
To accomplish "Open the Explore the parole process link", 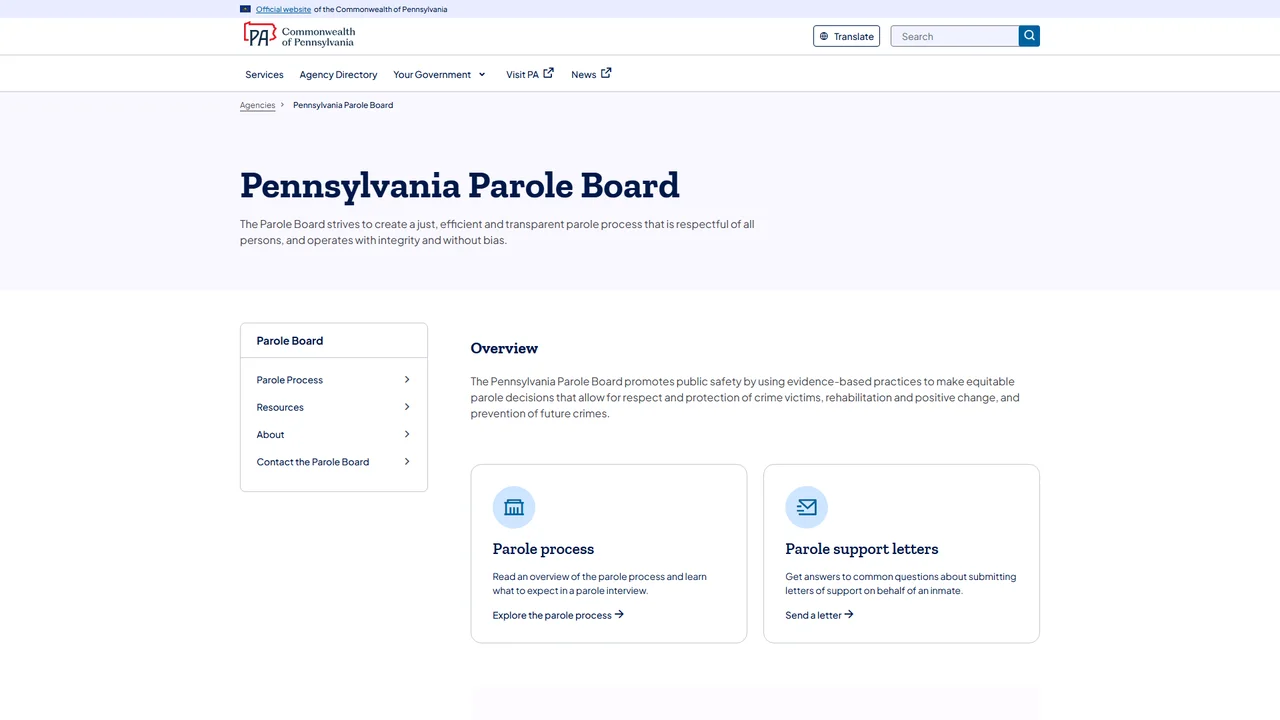I will 558,615.
